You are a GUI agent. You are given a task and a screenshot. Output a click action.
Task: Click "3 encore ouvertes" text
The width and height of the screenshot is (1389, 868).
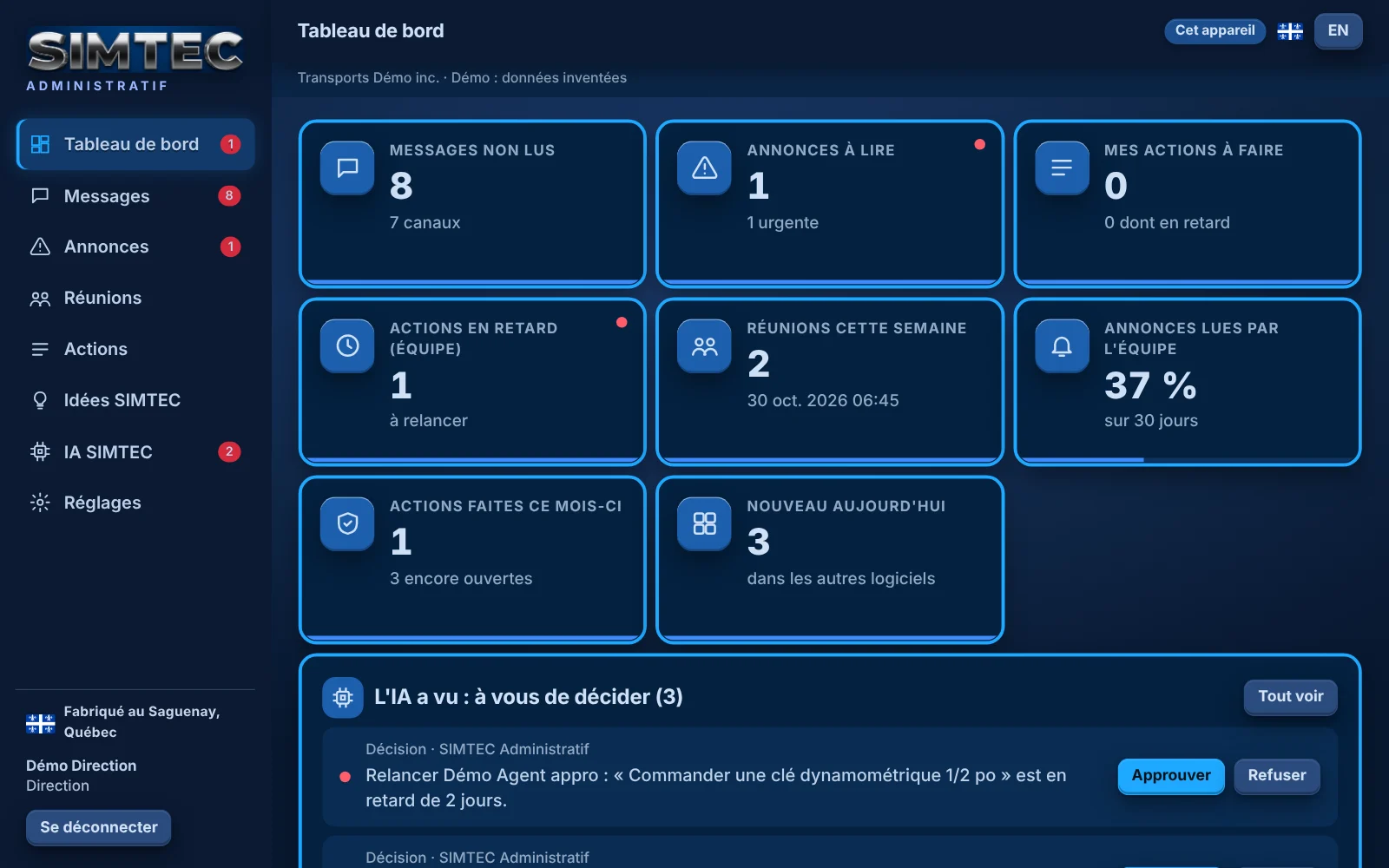[x=461, y=579]
